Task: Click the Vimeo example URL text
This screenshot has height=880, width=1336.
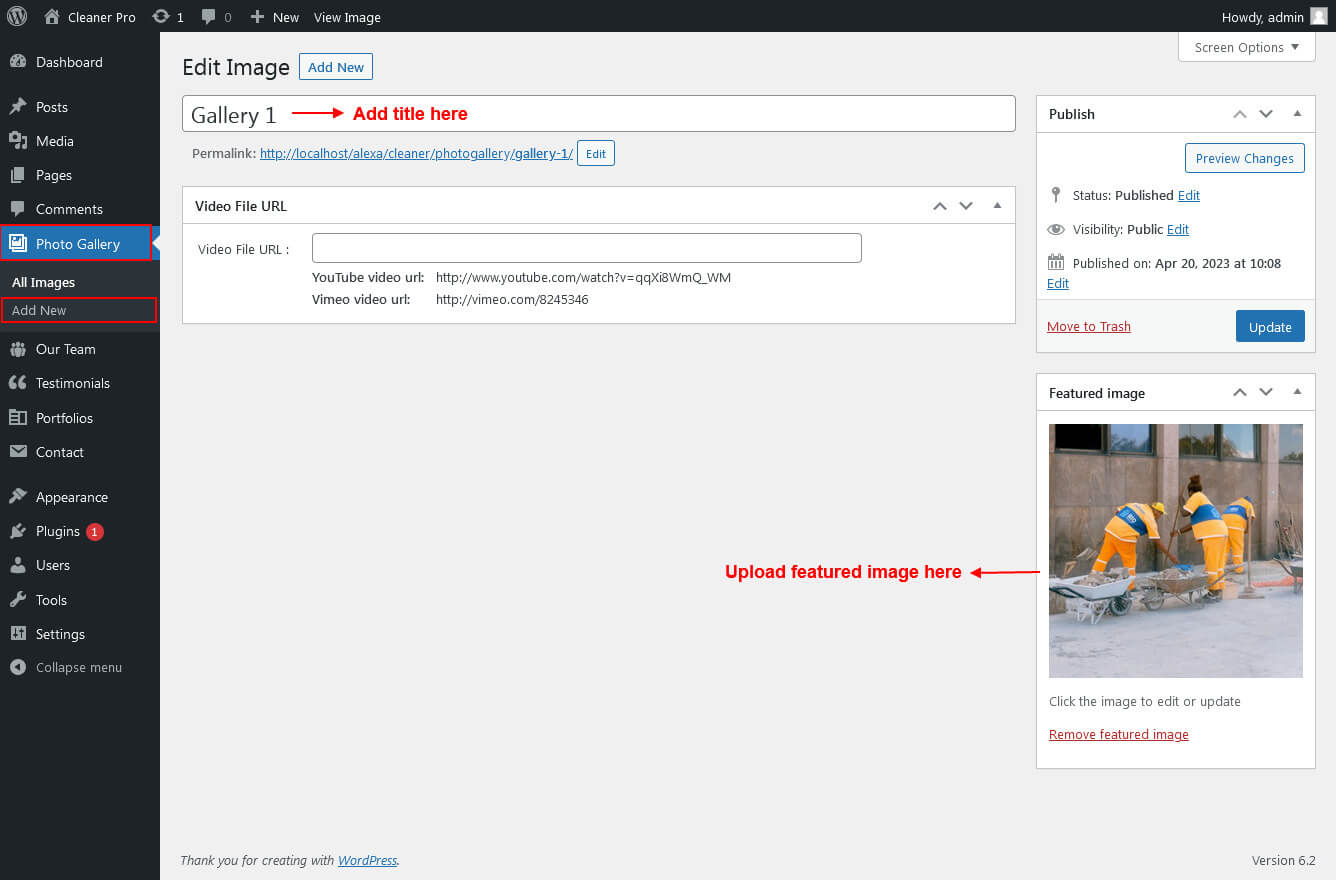Action: point(512,299)
